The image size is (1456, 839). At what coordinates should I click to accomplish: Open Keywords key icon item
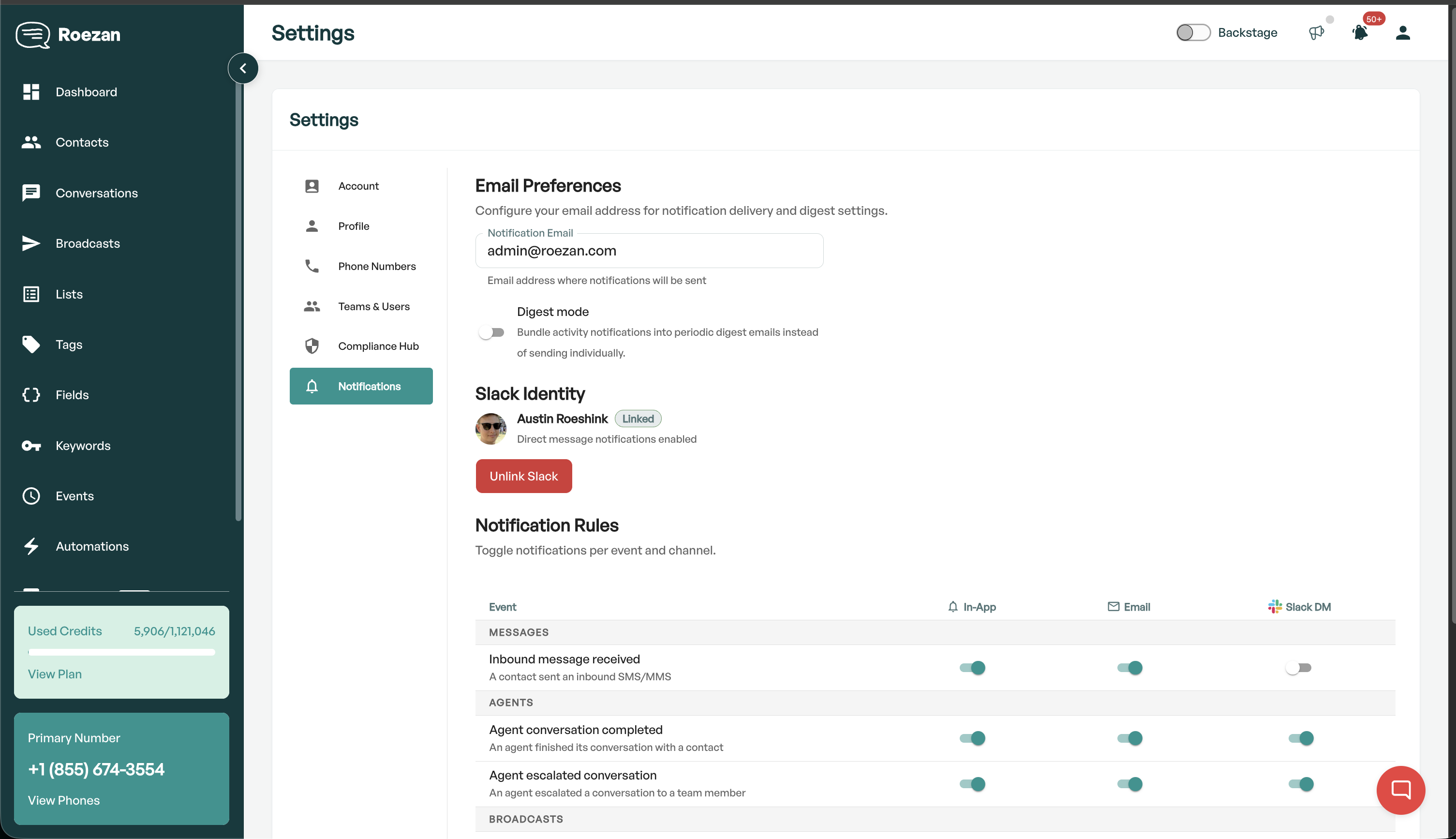coord(31,446)
